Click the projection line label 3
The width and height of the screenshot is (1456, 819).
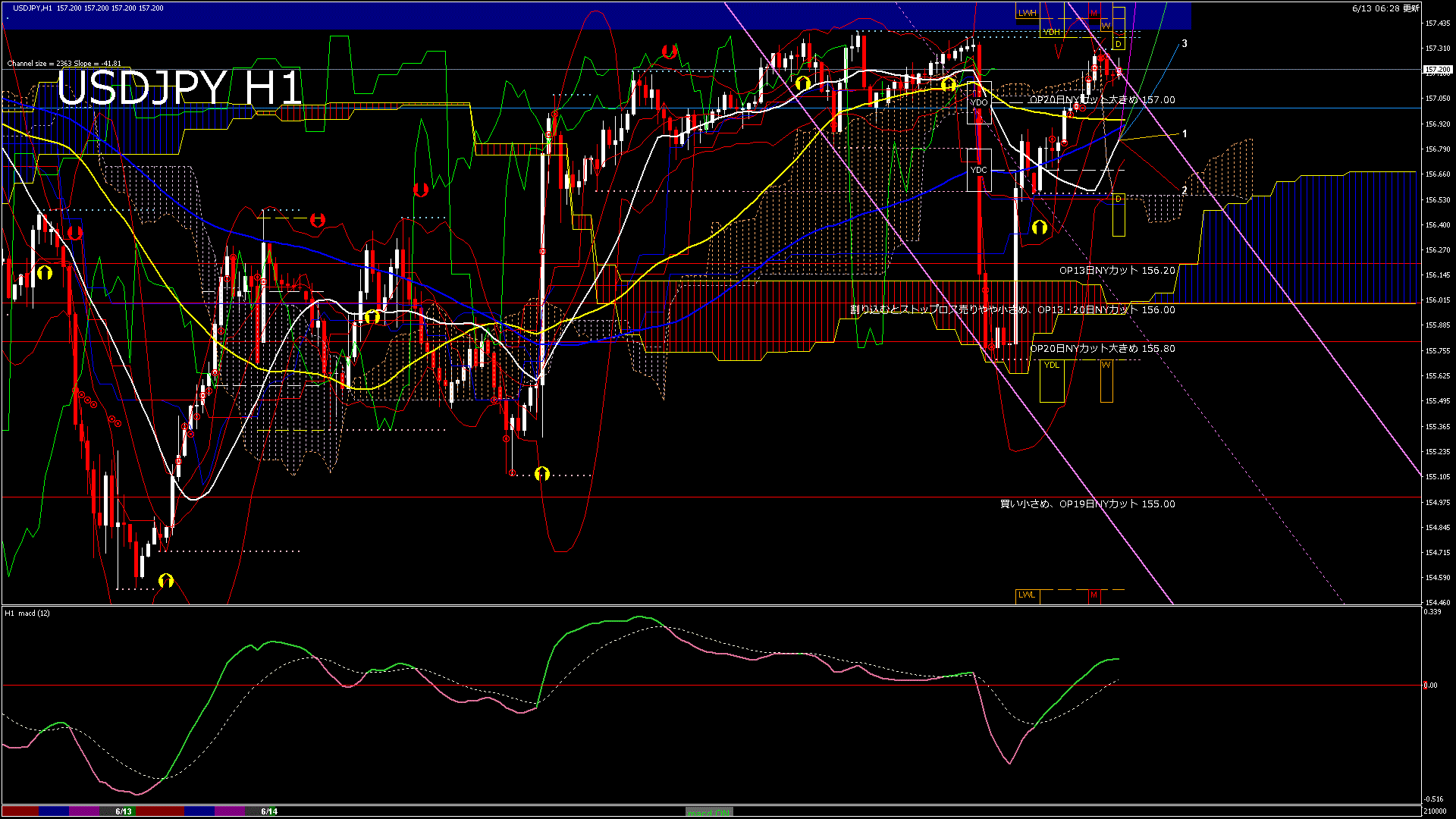tap(1185, 44)
